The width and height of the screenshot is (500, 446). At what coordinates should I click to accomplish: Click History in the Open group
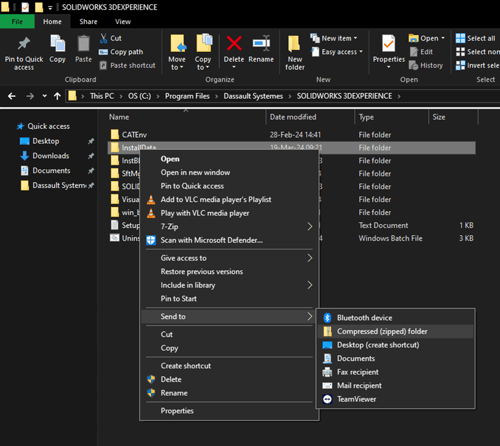pos(426,65)
